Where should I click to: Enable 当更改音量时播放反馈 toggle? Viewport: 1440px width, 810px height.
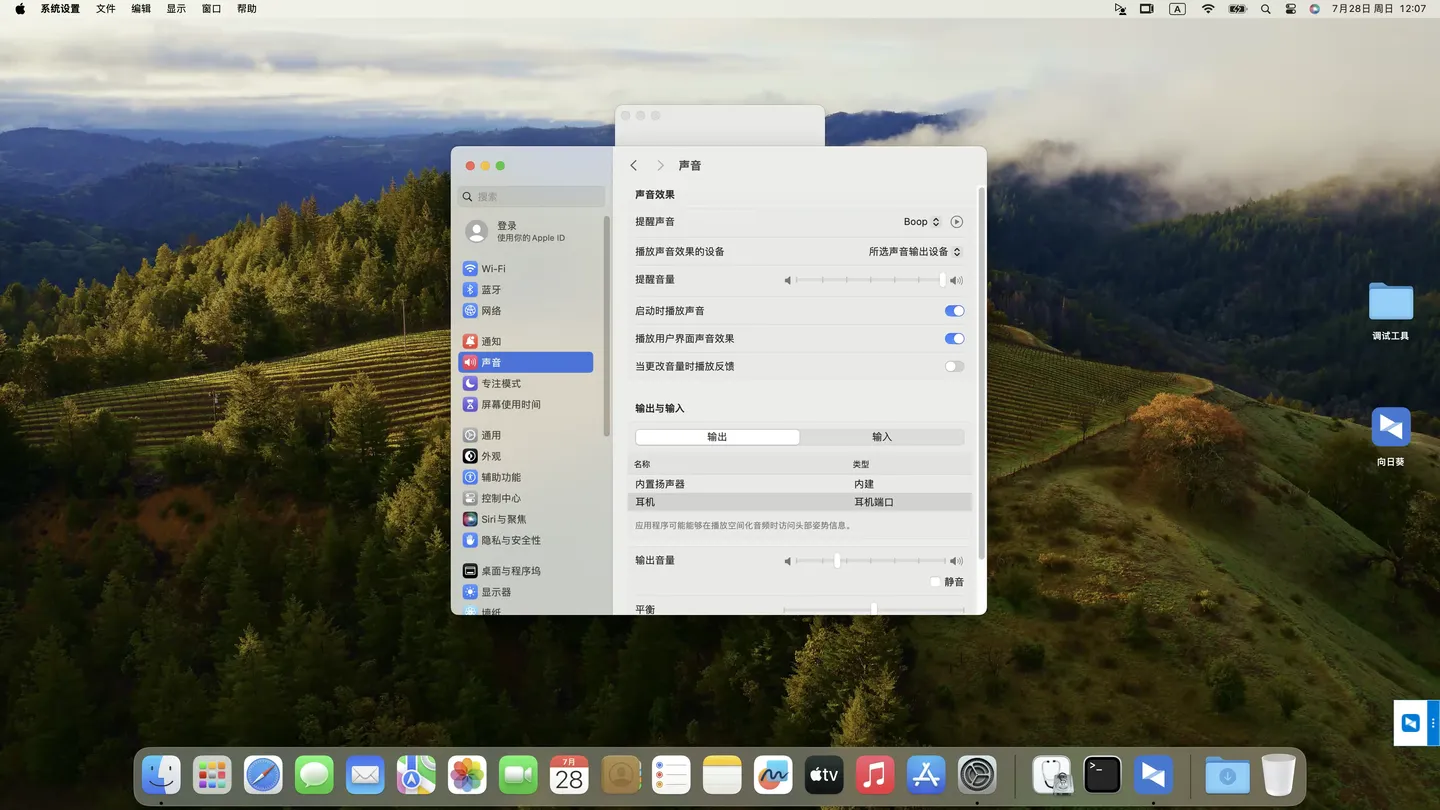tap(954, 367)
